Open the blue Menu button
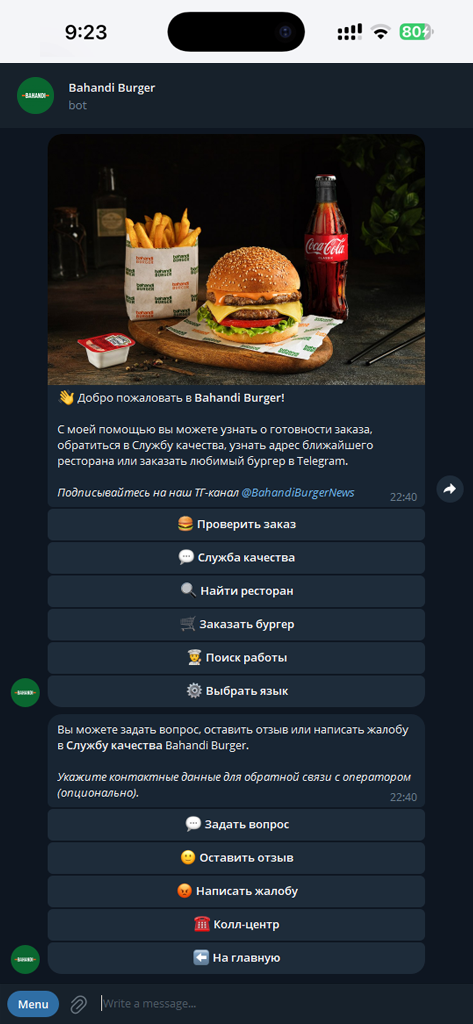The width and height of the screenshot is (473, 1024). pos(33,1004)
